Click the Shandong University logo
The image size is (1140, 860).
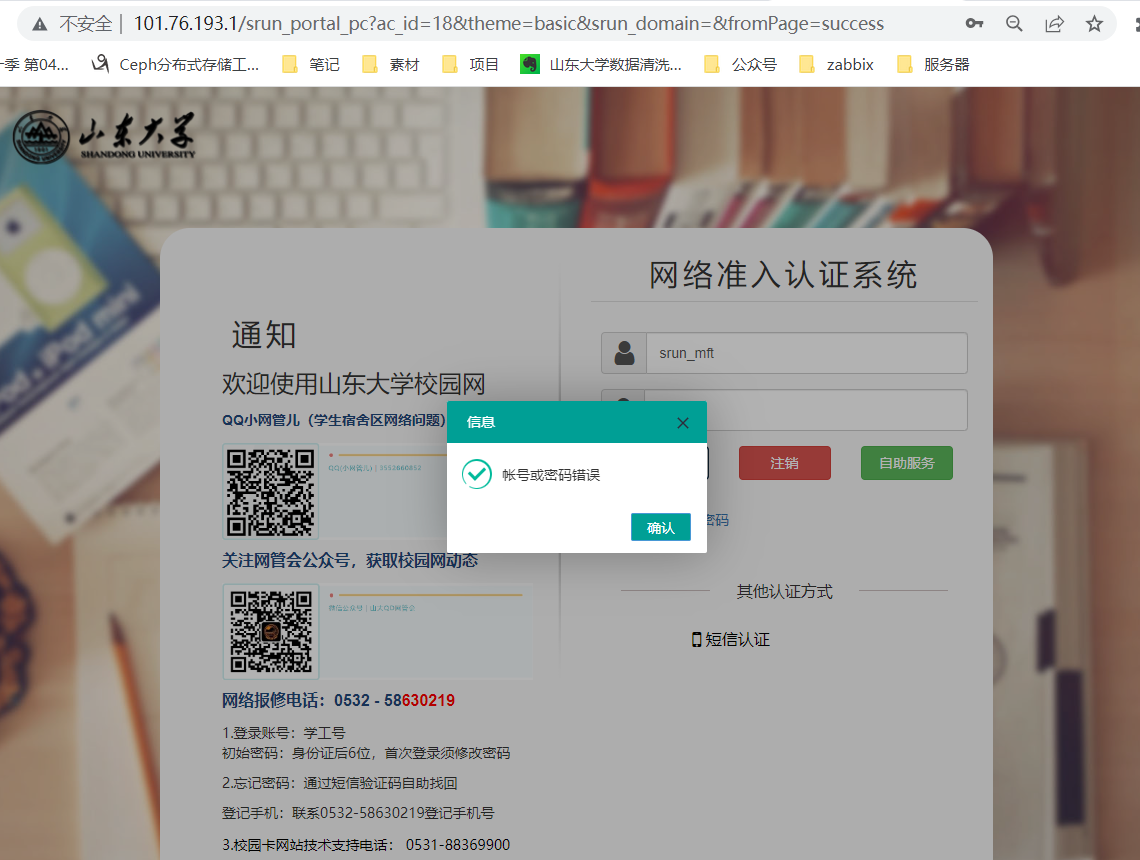(105, 137)
